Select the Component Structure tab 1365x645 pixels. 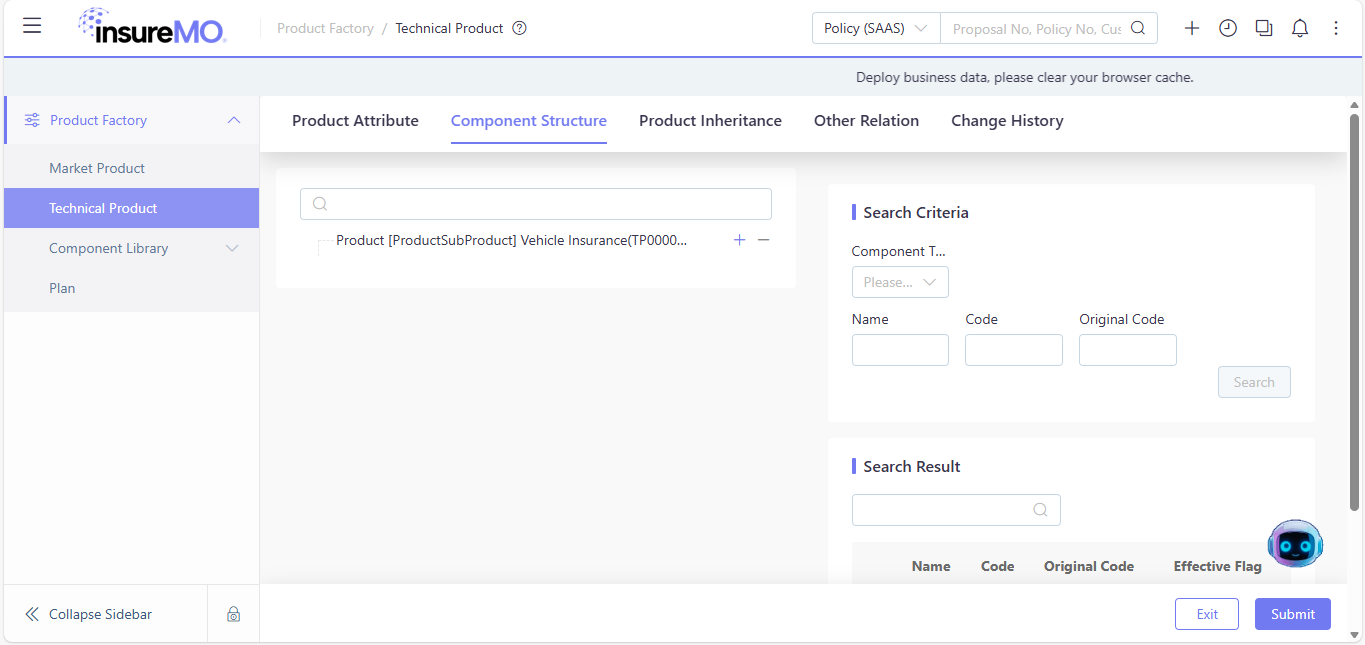[x=529, y=121]
